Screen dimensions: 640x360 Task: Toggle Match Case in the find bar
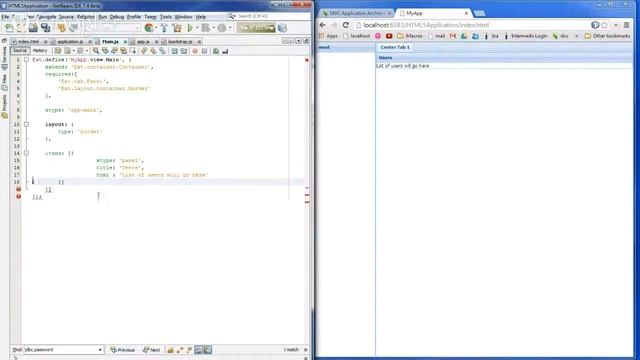[180, 350]
